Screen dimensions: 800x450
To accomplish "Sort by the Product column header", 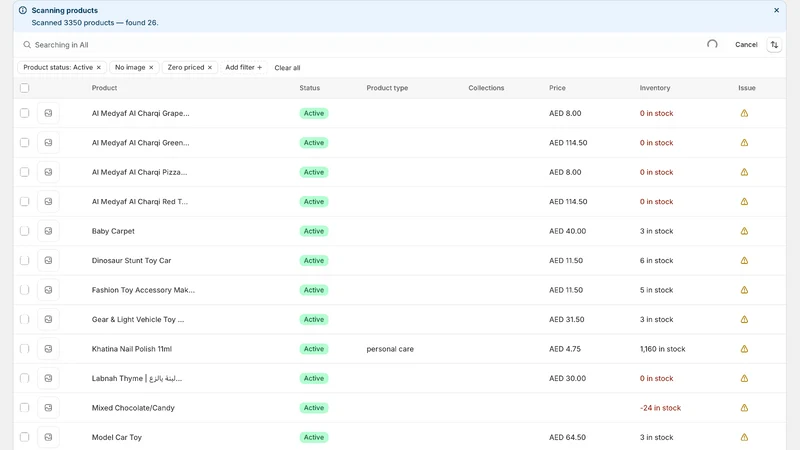I will pyautogui.click(x=104, y=88).
